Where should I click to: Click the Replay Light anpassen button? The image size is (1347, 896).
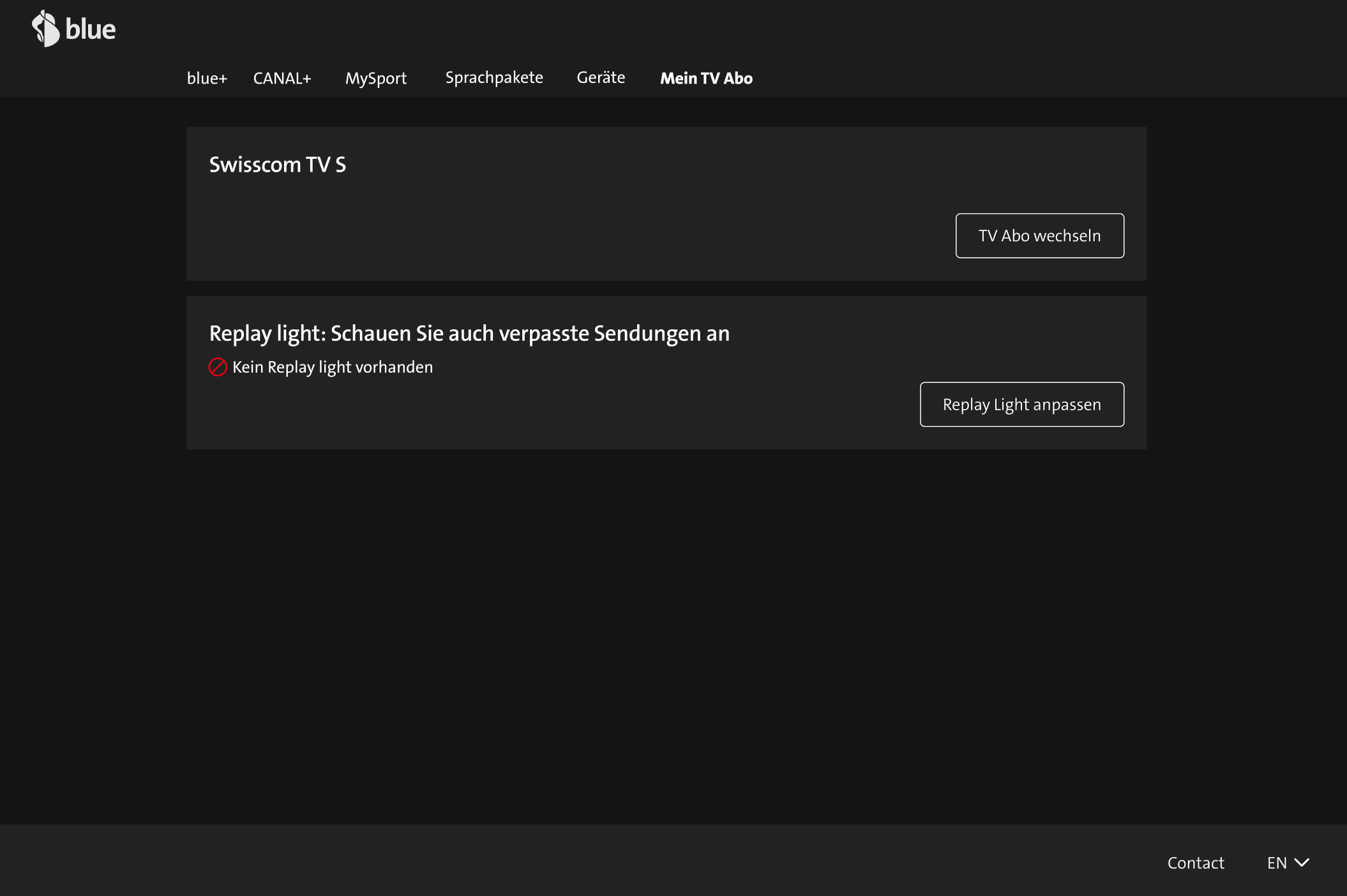tap(1022, 405)
